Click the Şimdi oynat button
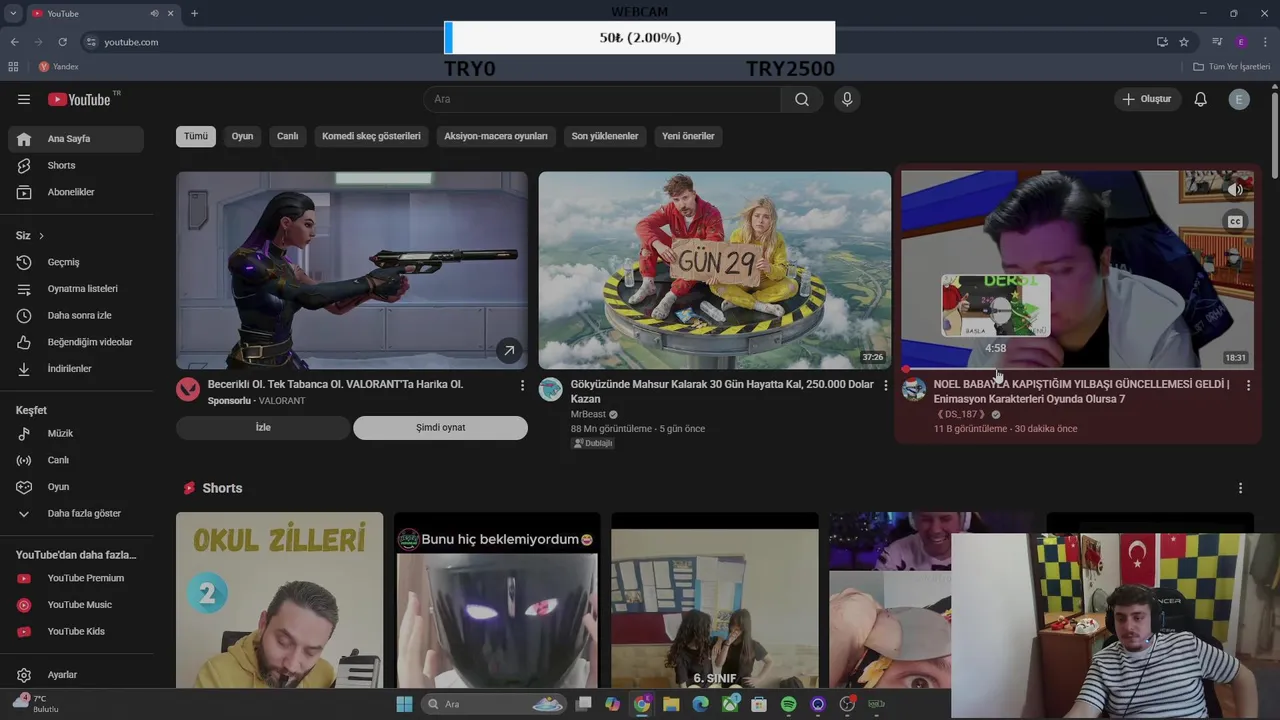This screenshot has width=1280, height=720. (441, 428)
